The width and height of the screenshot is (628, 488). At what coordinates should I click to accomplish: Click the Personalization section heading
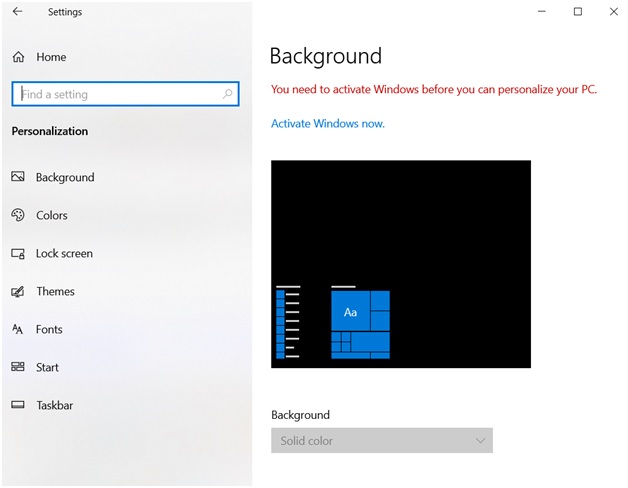click(x=50, y=131)
